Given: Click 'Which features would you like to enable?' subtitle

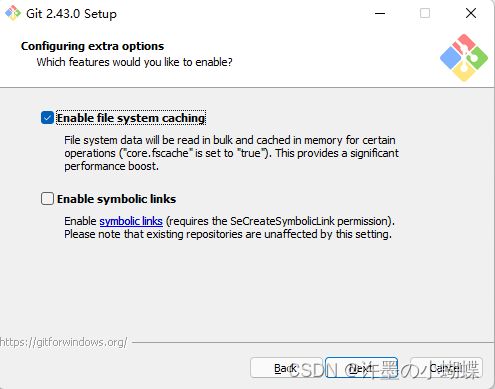Looking at the screenshot, I should click(x=135, y=62).
